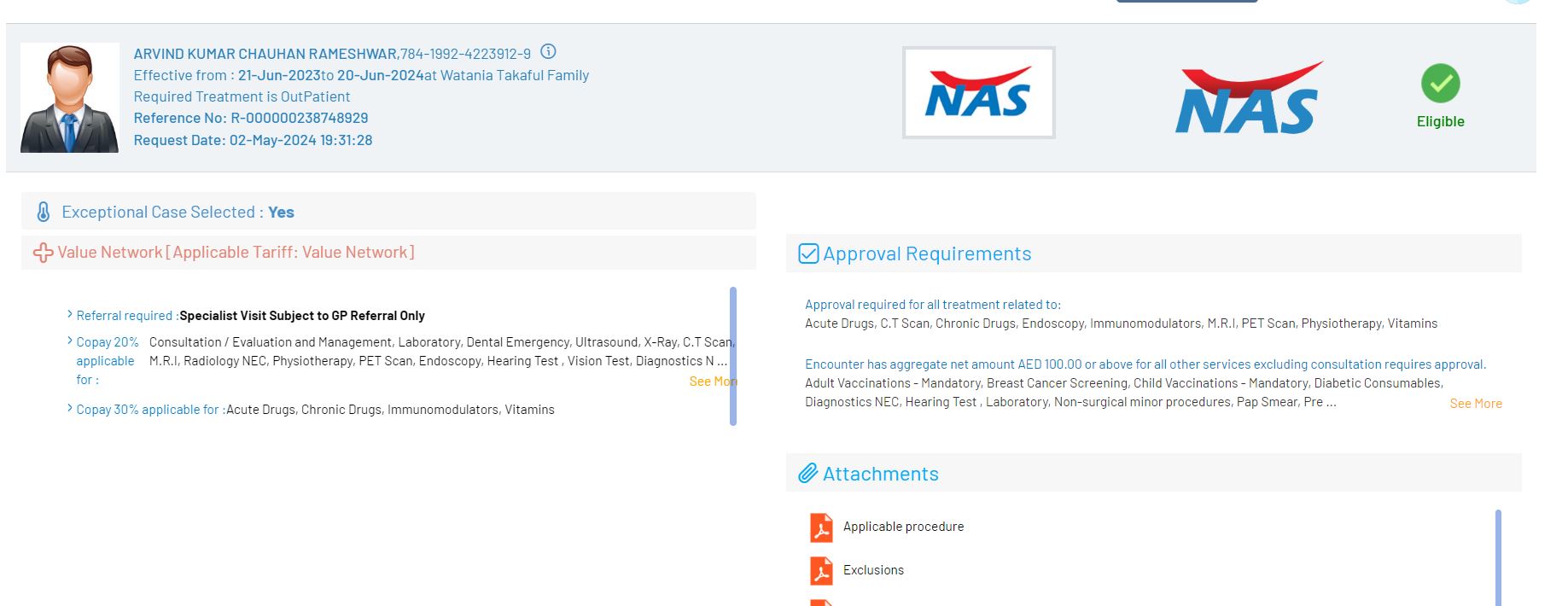Viewport: 1568px width, 606px height.
Task: Click the Attachments section heading
Action: coord(881,474)
